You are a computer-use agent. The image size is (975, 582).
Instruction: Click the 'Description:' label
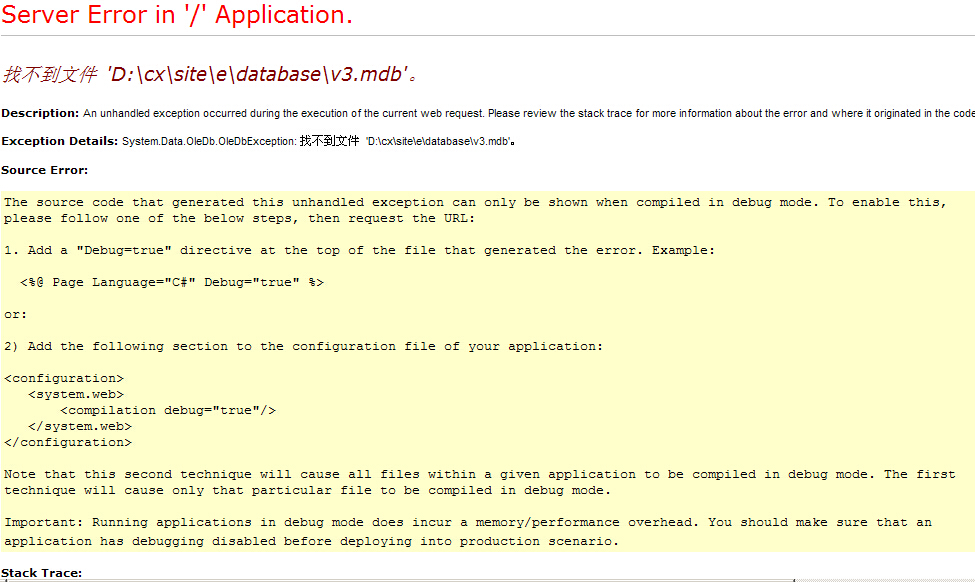click(x=40, y=113)
